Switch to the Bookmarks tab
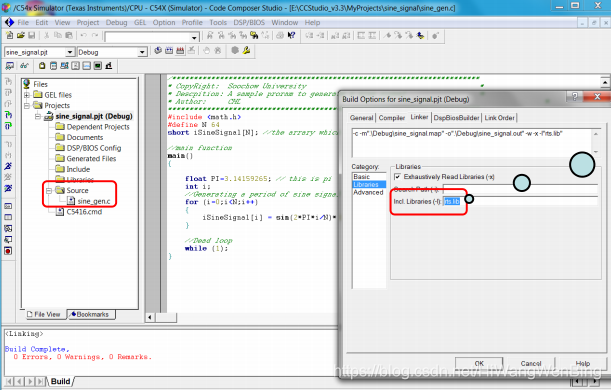The height and width of the screenshot is (390, 611). (x=90, y=314)
